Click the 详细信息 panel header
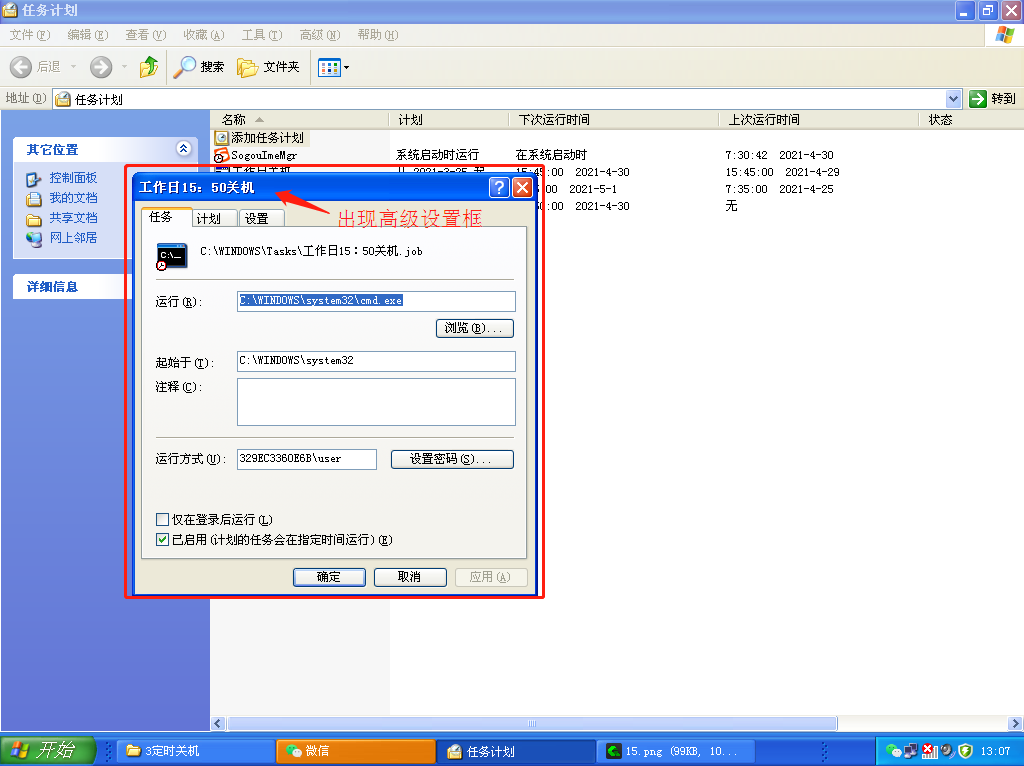Screen dimensions: 1024x766 pyautogui.click(x=72, y=287)
